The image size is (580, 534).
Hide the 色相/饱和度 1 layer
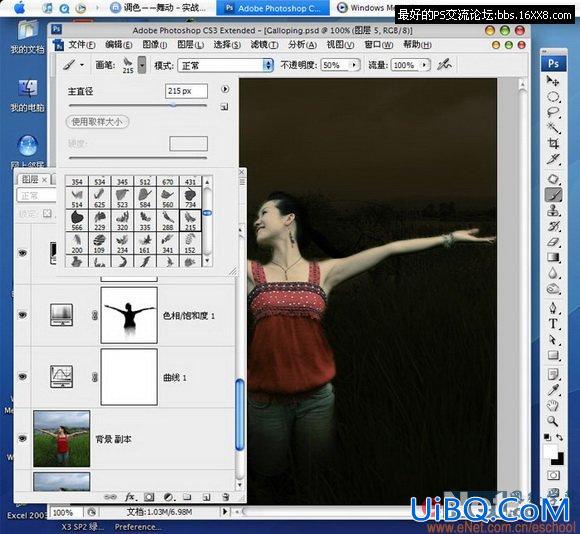[23, 315]
